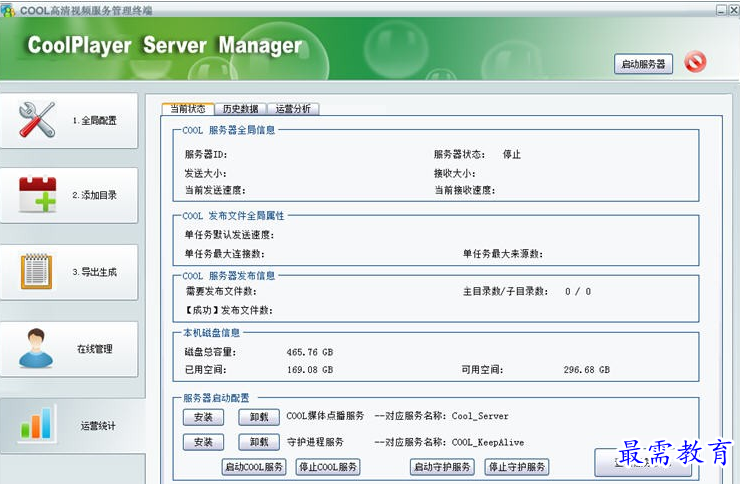Click the 需要发布文件数 label

tap(221, 292)
